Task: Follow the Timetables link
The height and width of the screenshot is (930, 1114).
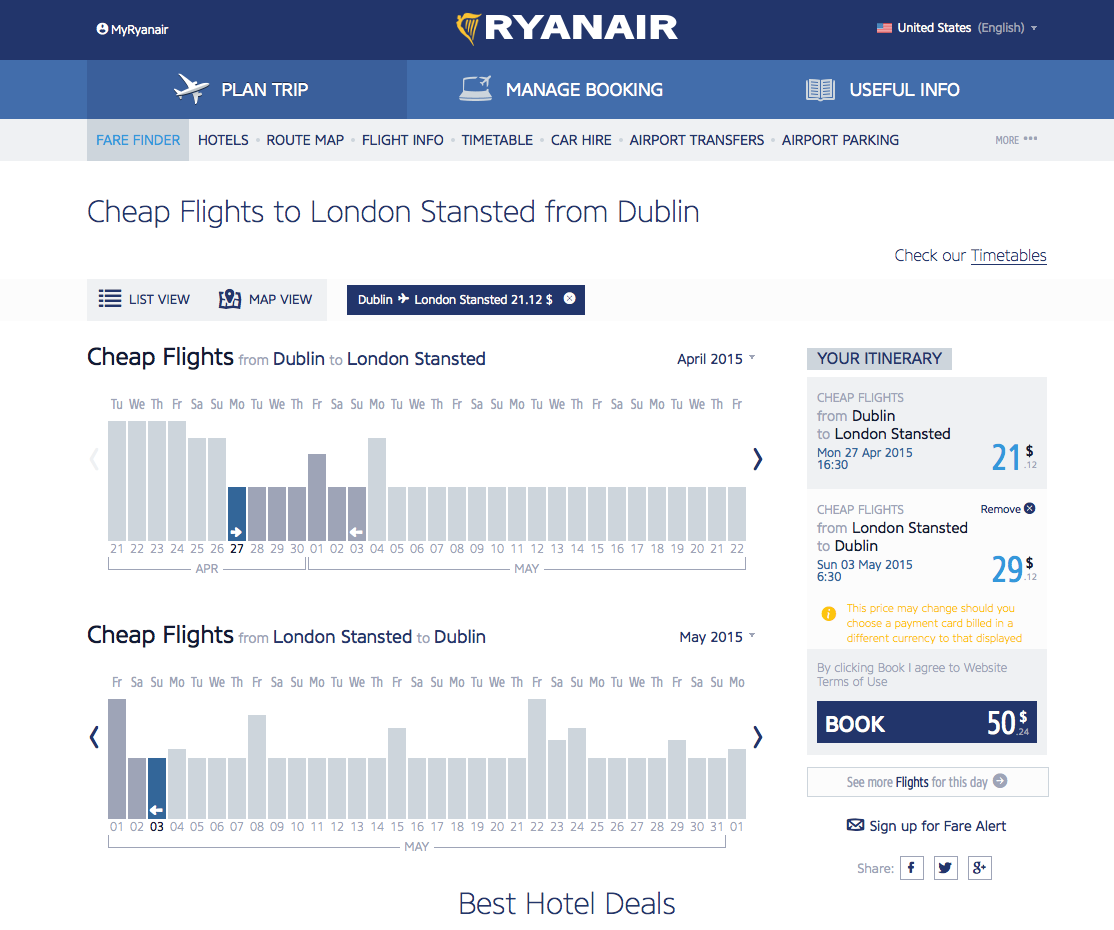Action: point(1008,256)
